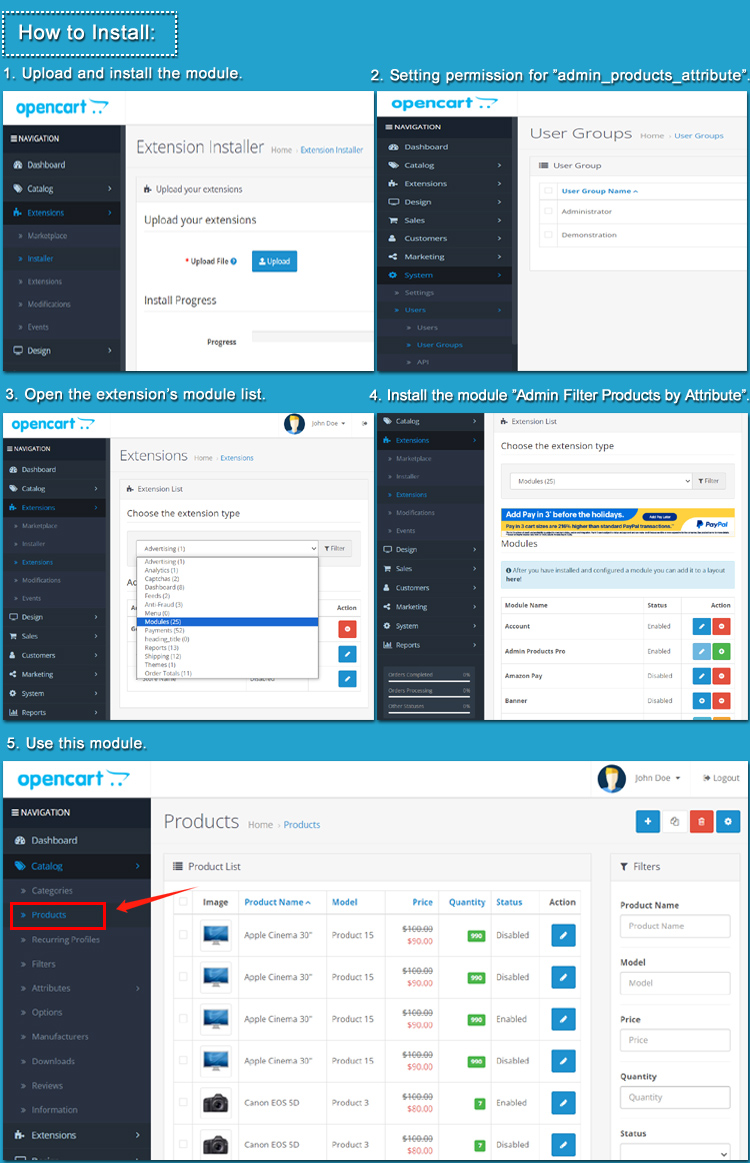Open the Status filter dropdown on Products page

tap(675, 1152)
